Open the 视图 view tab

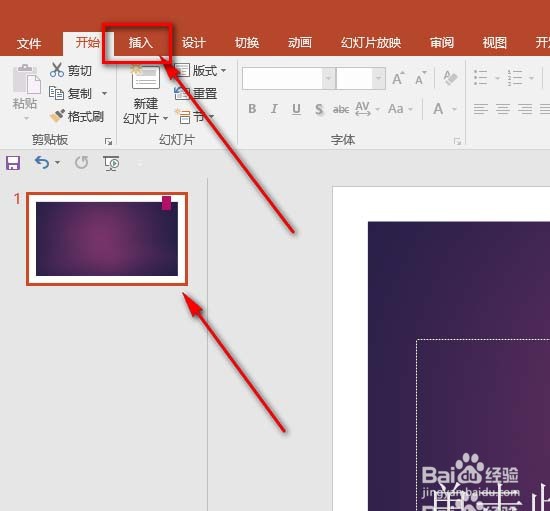click(495, 43)
